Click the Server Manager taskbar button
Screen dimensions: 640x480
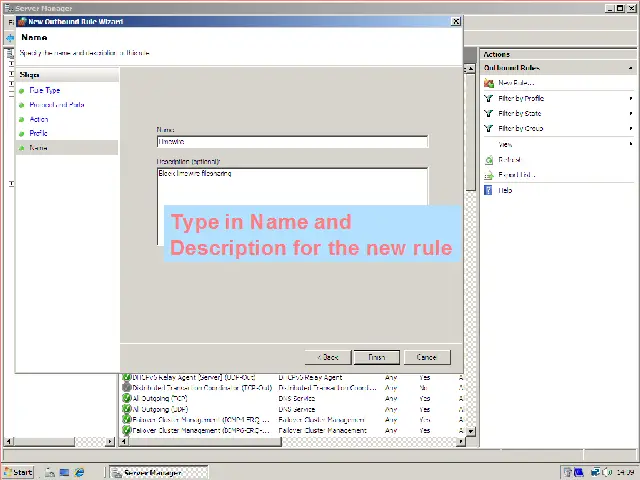click(159, 473)
